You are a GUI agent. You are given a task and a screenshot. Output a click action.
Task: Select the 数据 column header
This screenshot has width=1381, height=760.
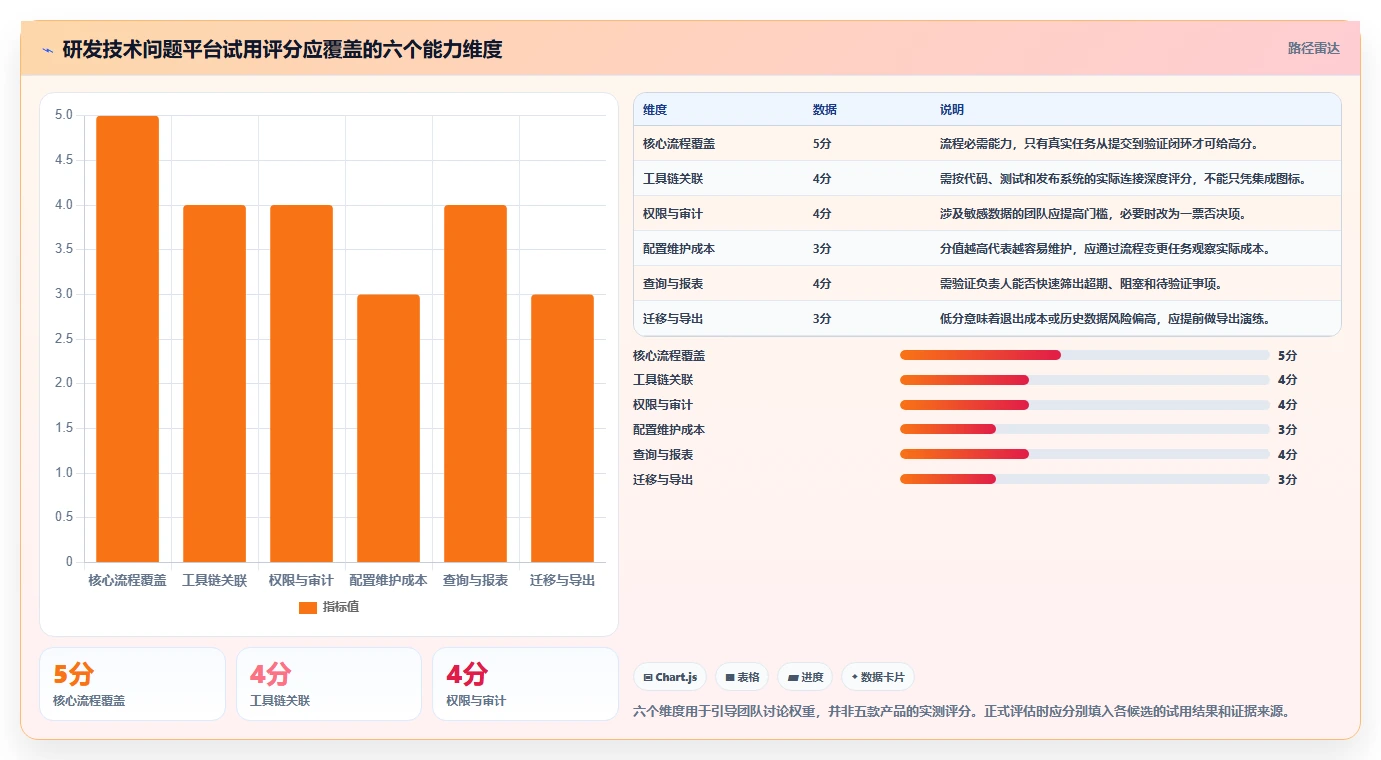825,109
